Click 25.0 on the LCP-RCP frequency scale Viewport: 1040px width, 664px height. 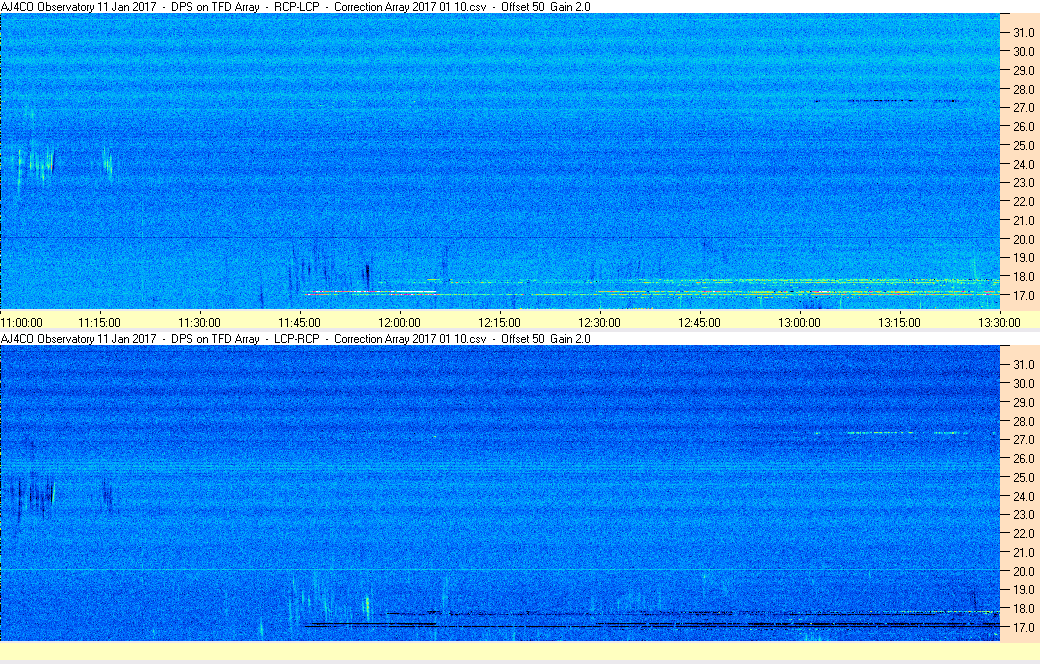tap(1023, 477)
